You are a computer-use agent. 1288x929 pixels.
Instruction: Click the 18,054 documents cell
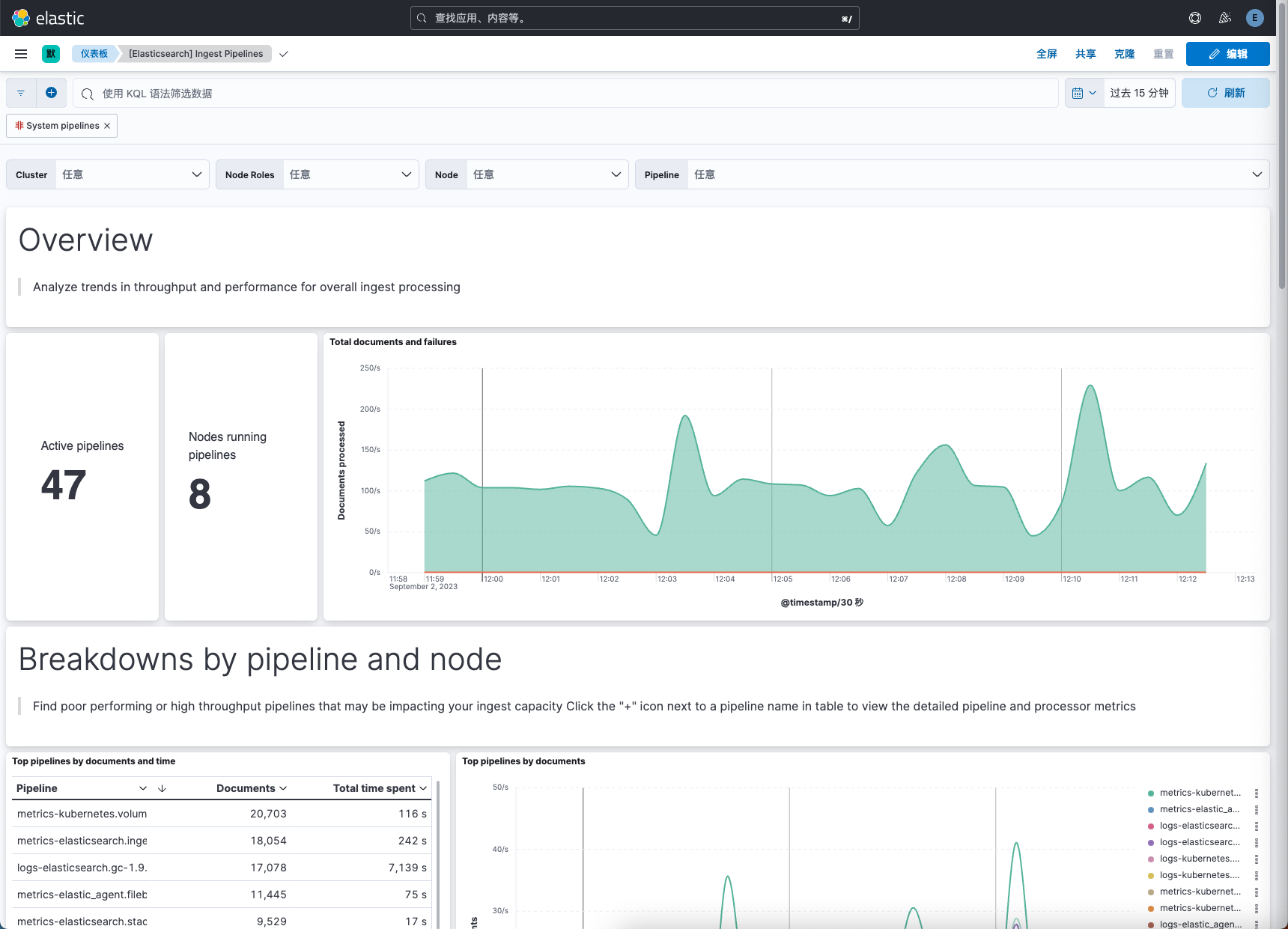(268, 841)
